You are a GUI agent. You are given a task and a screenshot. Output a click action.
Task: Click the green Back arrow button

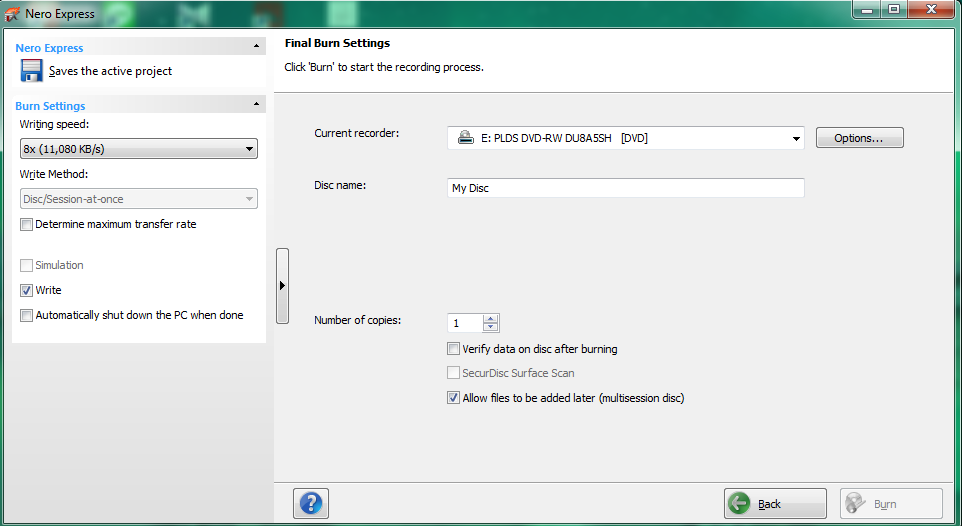[x=775, y=503]
